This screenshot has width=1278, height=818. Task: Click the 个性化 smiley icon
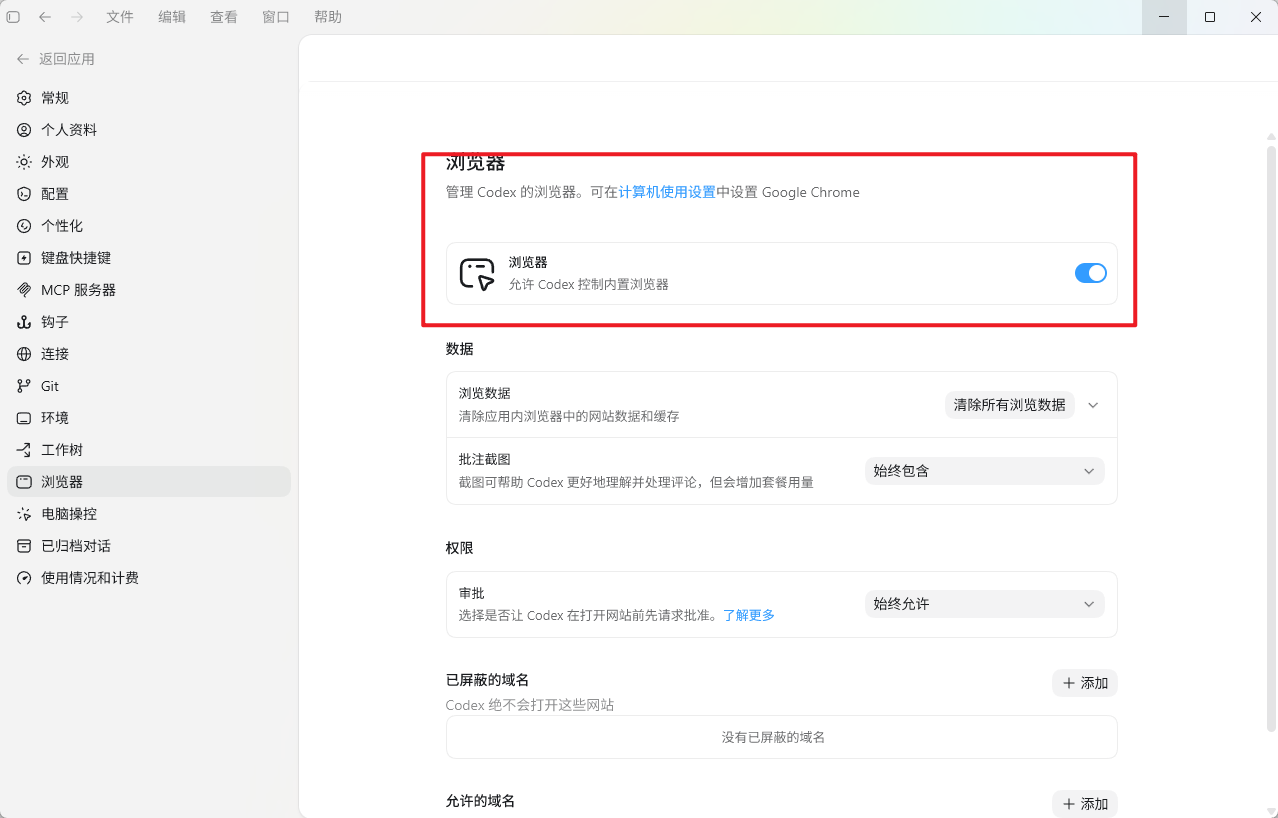24,226
